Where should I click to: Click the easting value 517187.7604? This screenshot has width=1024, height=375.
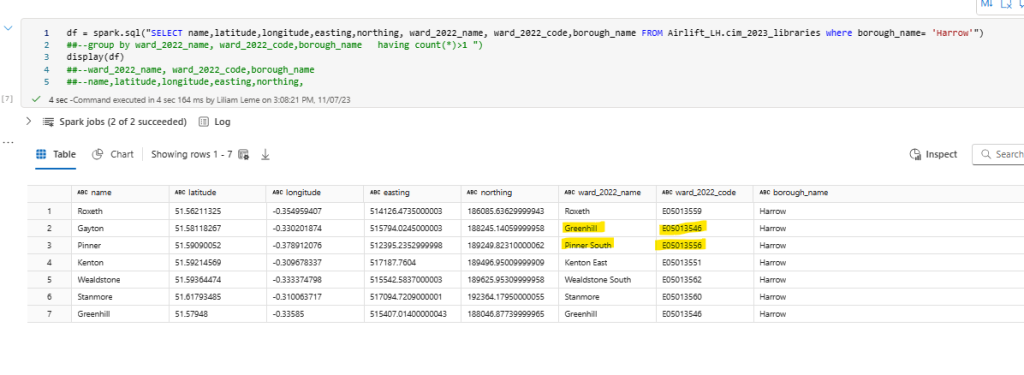(412, 263)
